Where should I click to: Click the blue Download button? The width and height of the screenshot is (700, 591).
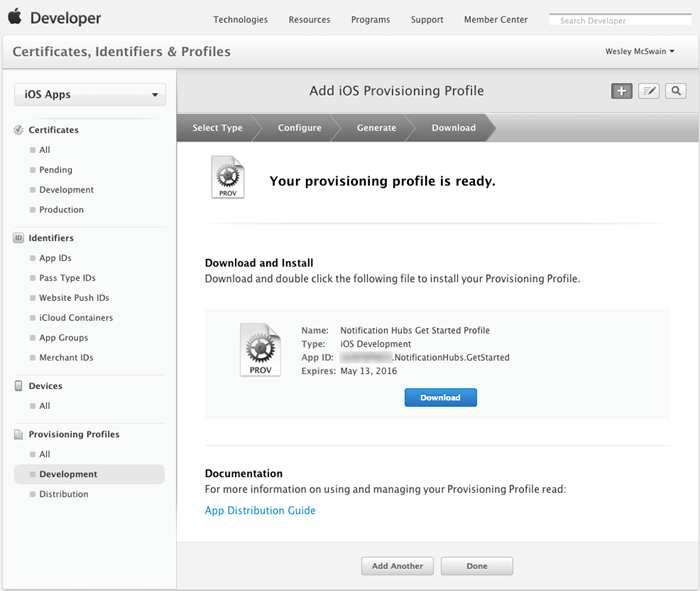[441, 397]
